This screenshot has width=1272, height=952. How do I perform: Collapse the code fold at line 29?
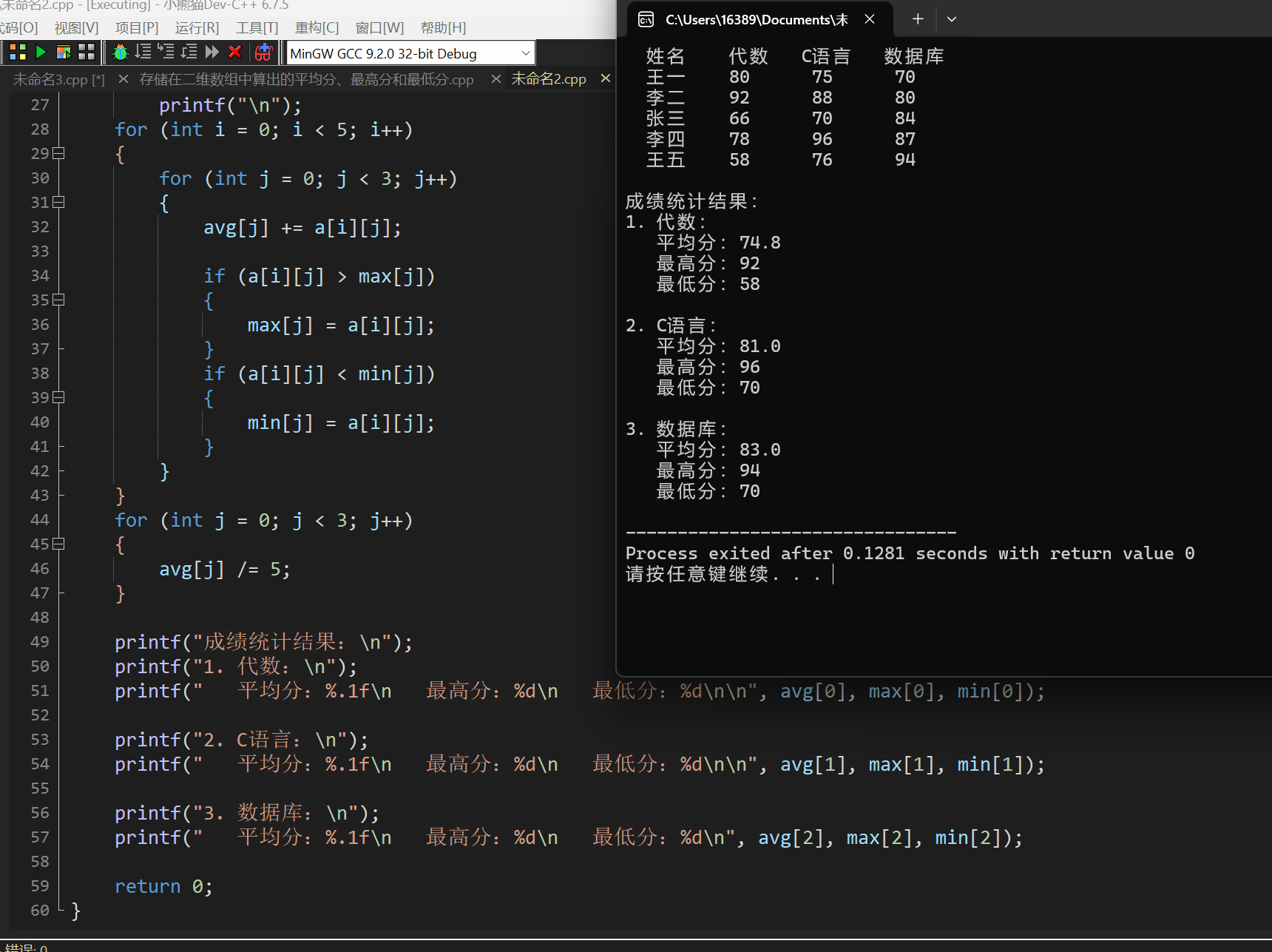click(58, 153)
